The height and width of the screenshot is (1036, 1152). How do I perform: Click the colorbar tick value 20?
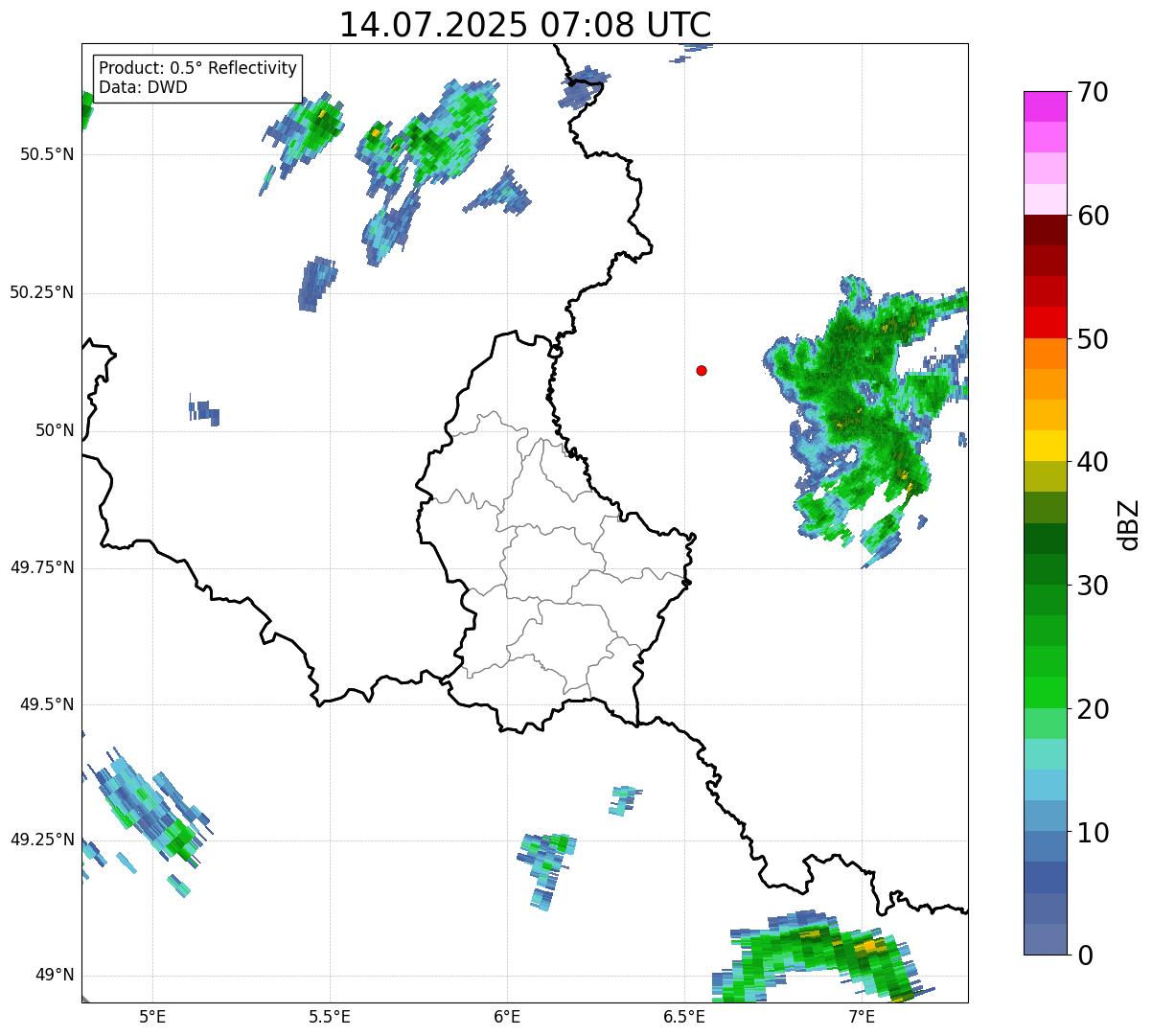[1092, 709]
